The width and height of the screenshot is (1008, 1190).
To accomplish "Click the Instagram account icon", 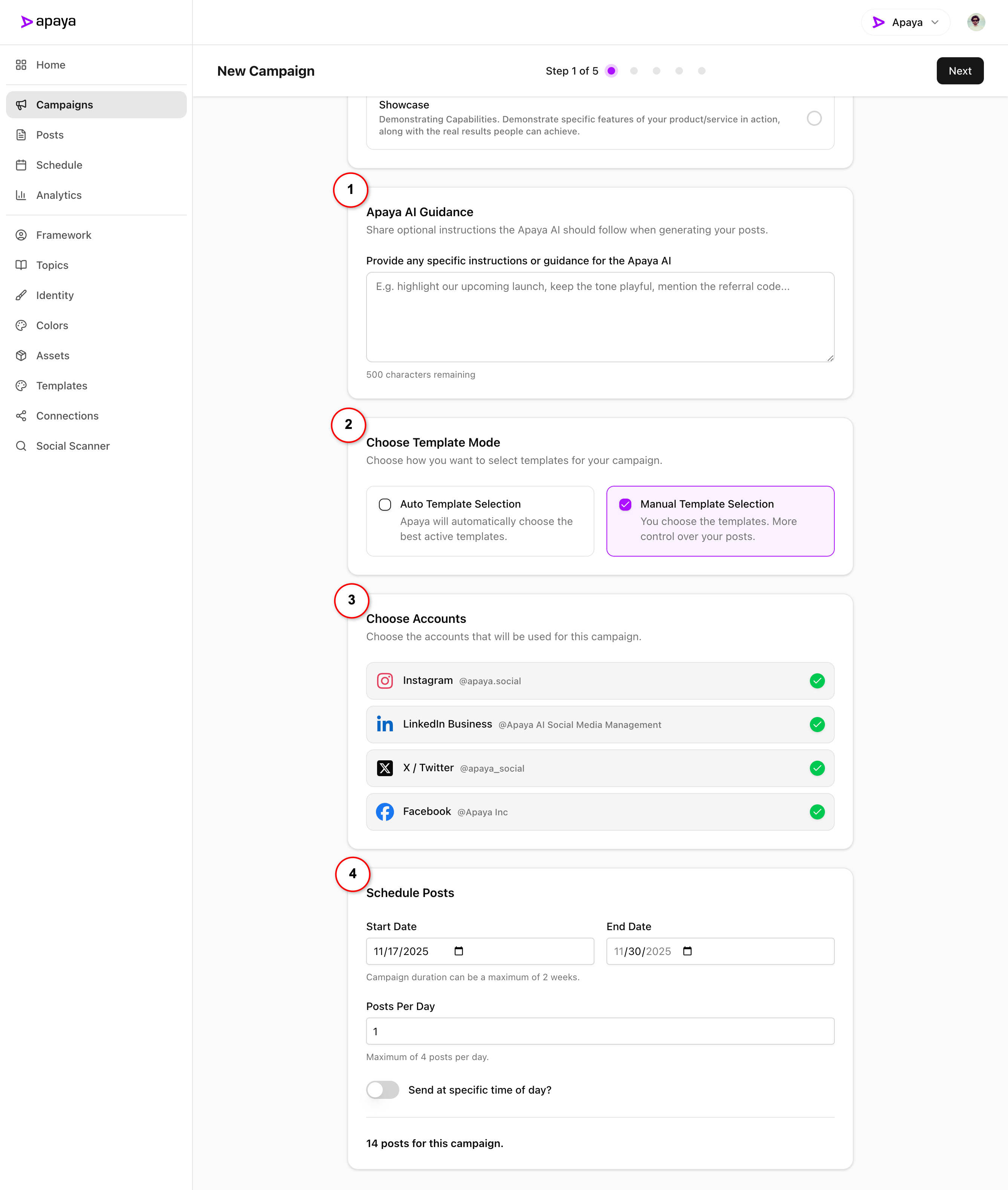I will point(385,680).
